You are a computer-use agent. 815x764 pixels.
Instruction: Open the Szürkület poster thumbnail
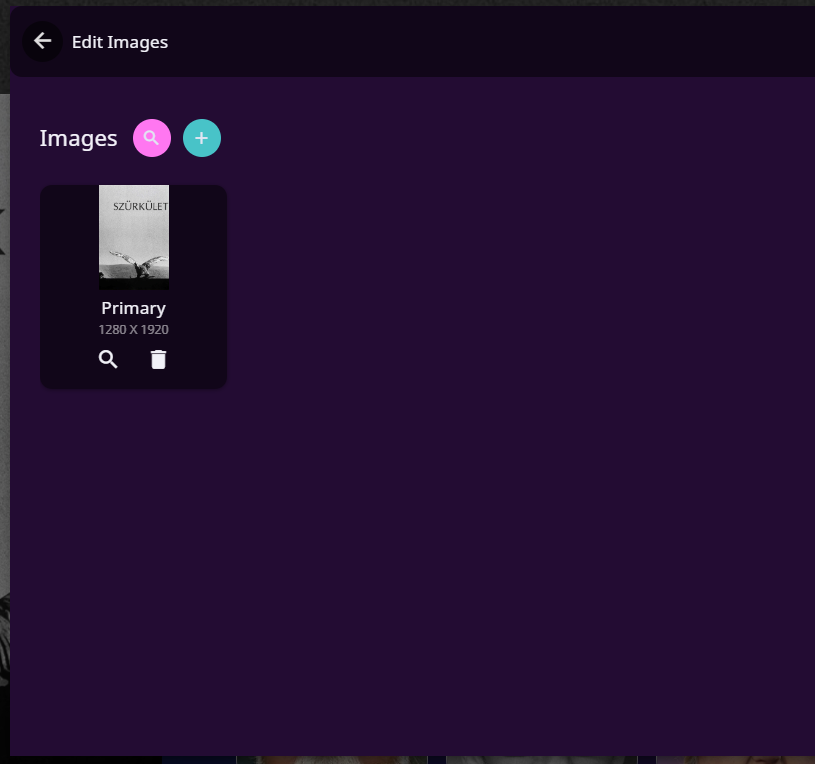coord(134,237)
